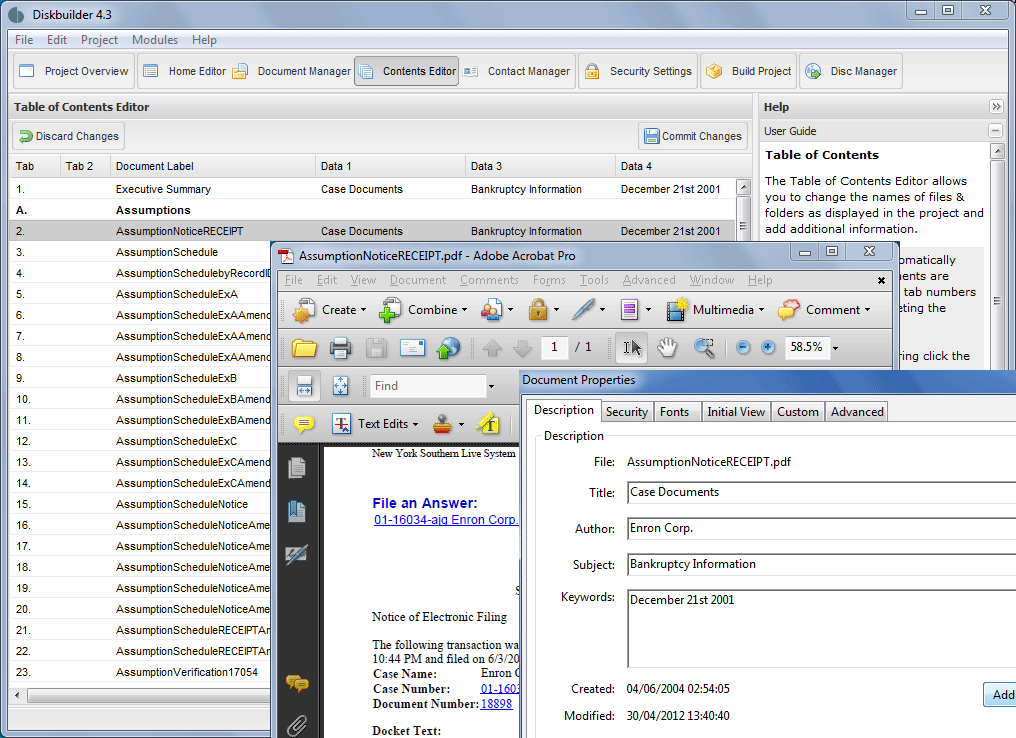
Task: Open the zoom percentage dropdown arrow
Action: 835,349
